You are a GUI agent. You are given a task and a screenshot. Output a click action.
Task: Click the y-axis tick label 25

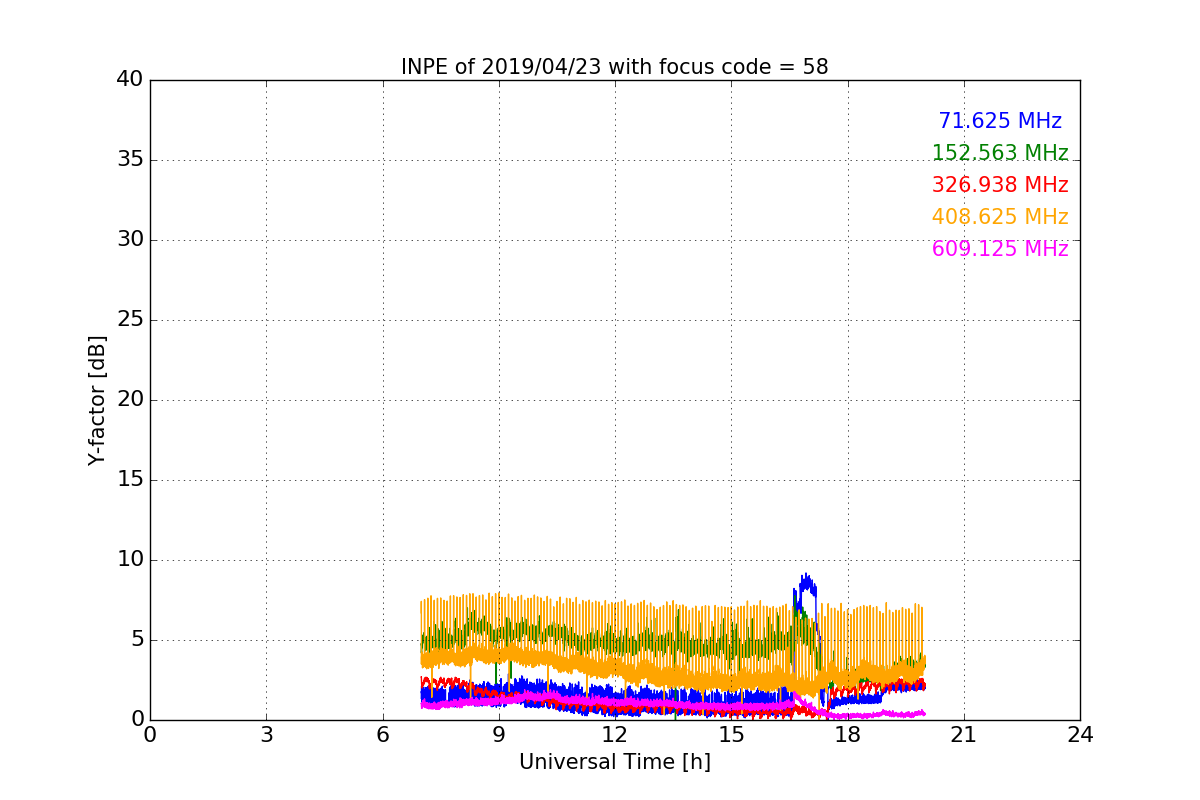(130, 320)
